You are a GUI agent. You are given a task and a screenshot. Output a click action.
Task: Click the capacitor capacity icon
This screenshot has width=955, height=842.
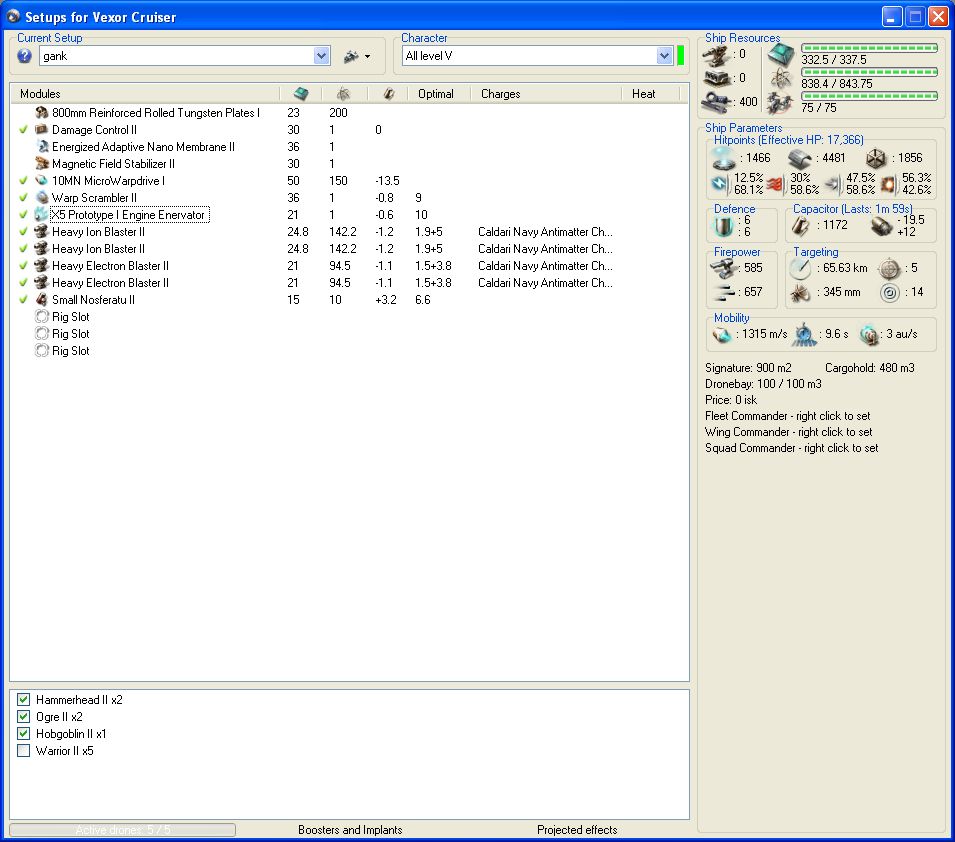click(802, 226)
